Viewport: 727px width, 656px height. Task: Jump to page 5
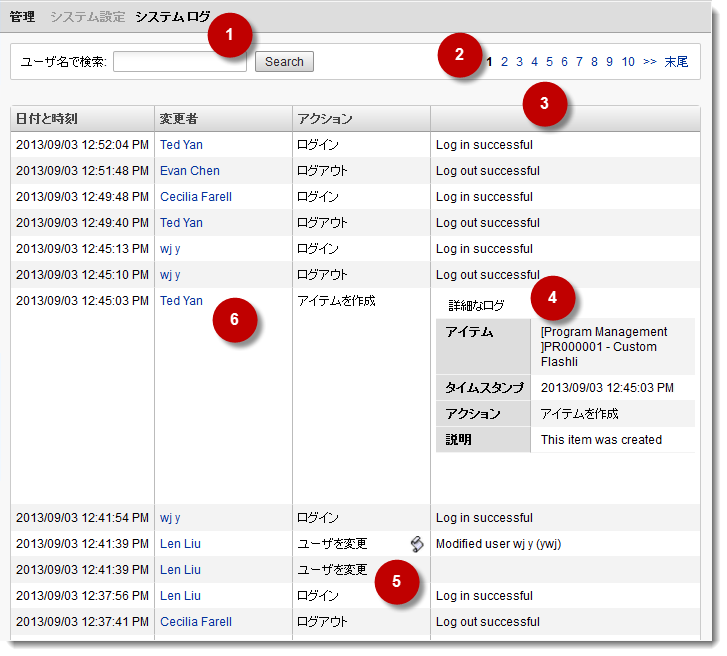click(549, 62)
